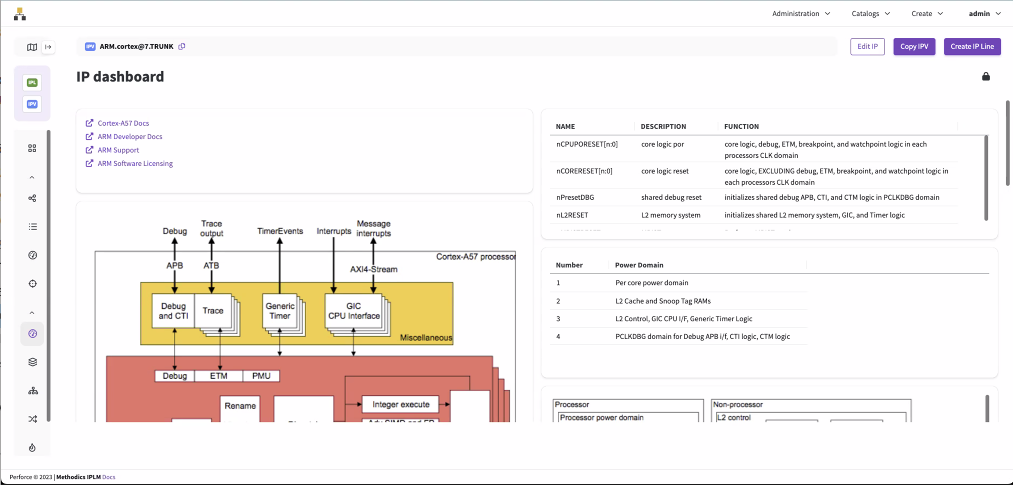Viewport: 1013px width, 485px height.
Task: Open the layers stack icon in sidebar
Action: [x=32, y=362]
